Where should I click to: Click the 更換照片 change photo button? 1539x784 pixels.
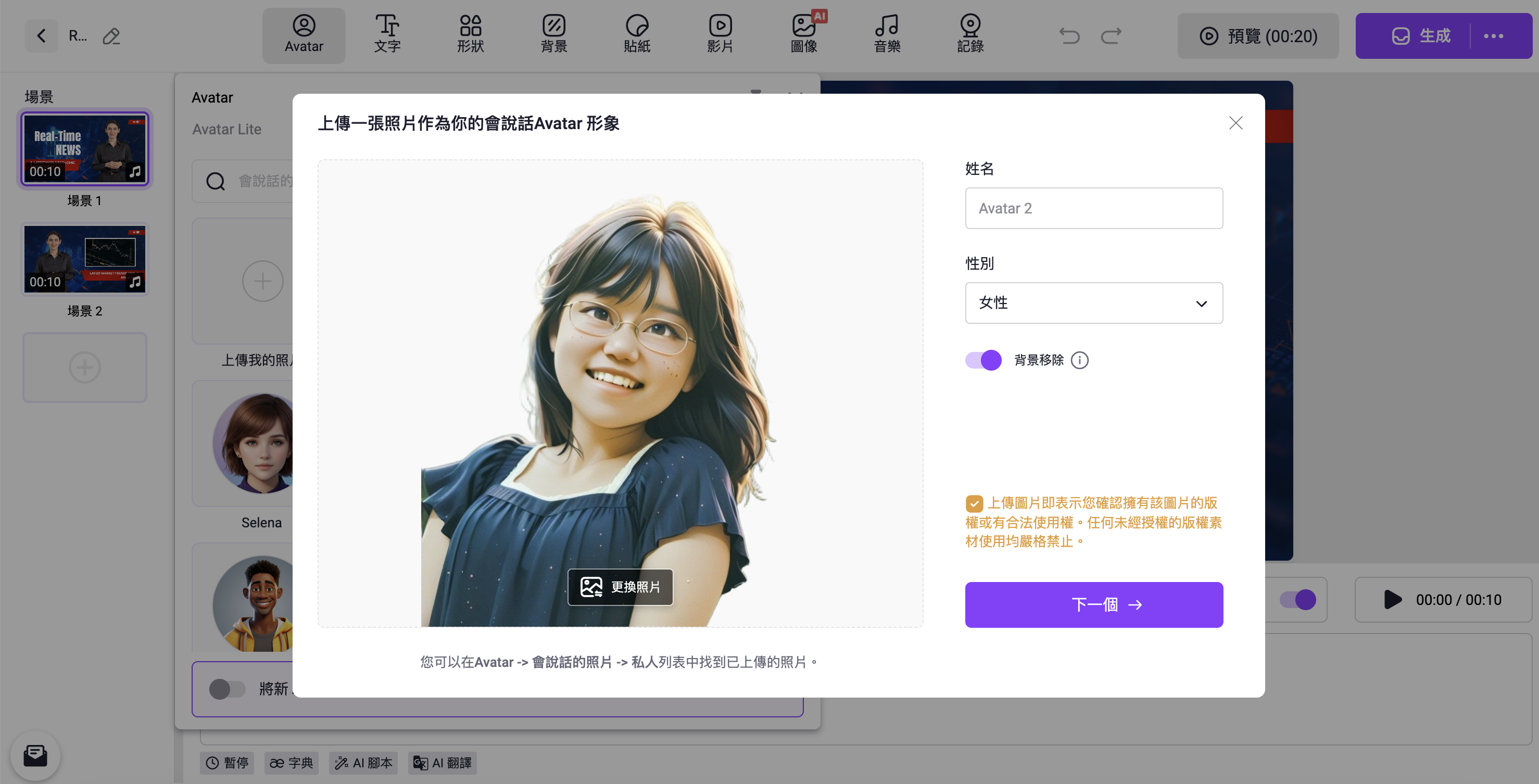click(620, 587)
